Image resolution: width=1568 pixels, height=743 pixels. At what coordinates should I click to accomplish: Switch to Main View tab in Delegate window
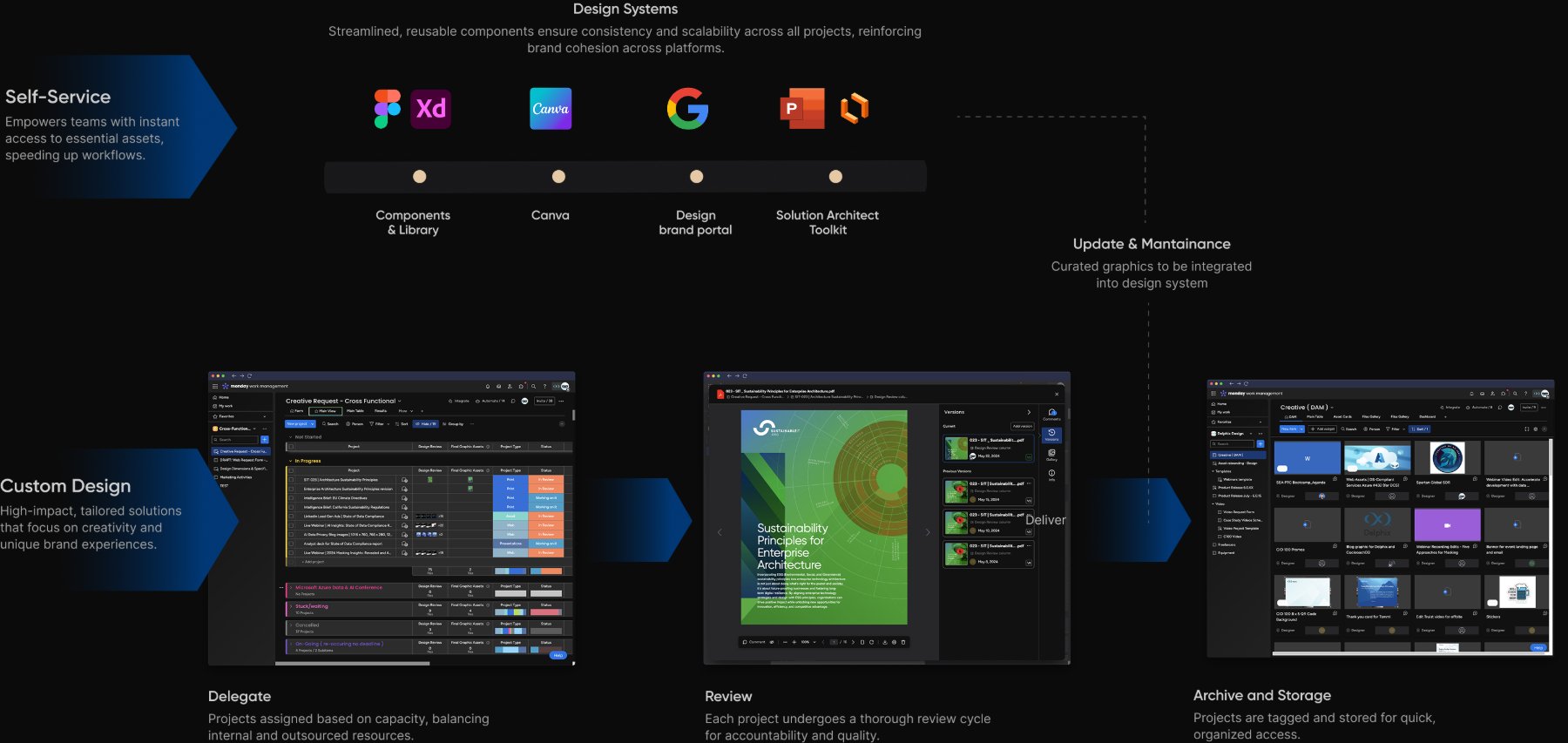326,411
